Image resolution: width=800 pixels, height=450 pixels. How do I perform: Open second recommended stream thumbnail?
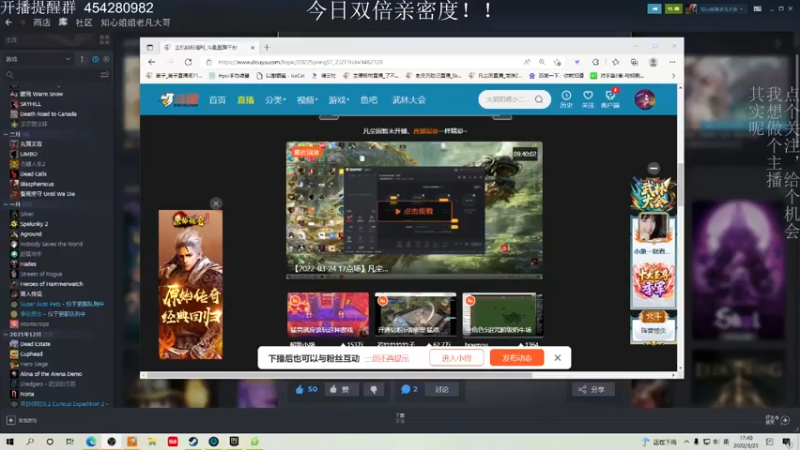click(x=415, y=314)
